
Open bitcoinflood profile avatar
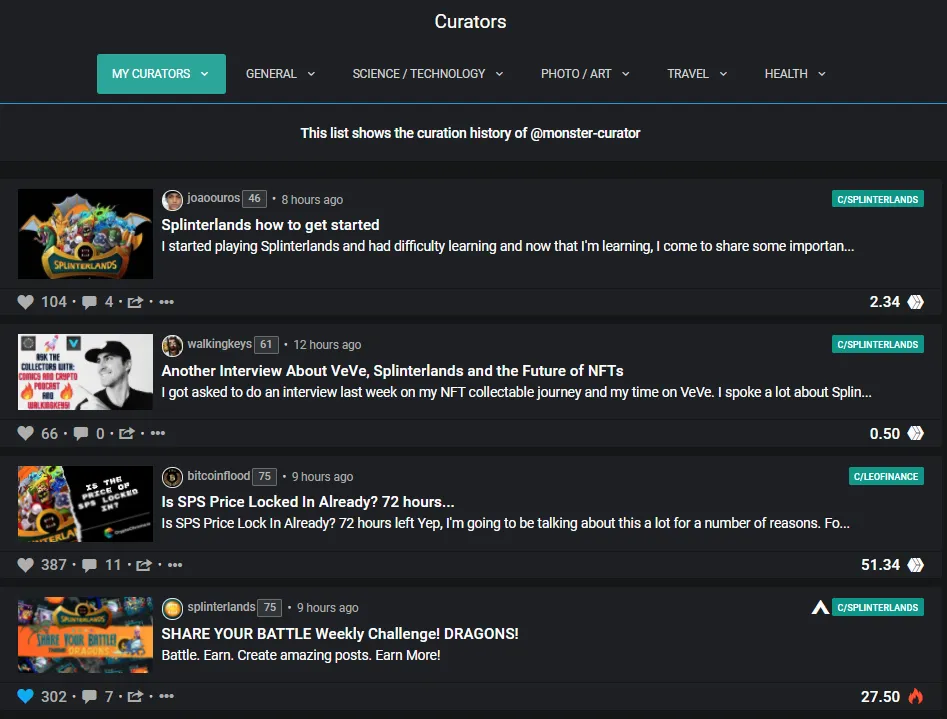click(x=172, y=477)
